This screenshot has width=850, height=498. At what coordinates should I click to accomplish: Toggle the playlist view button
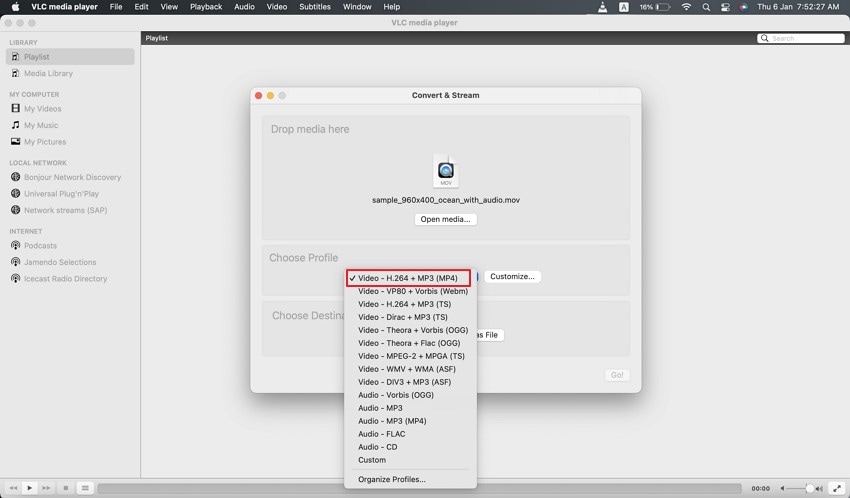85,488
